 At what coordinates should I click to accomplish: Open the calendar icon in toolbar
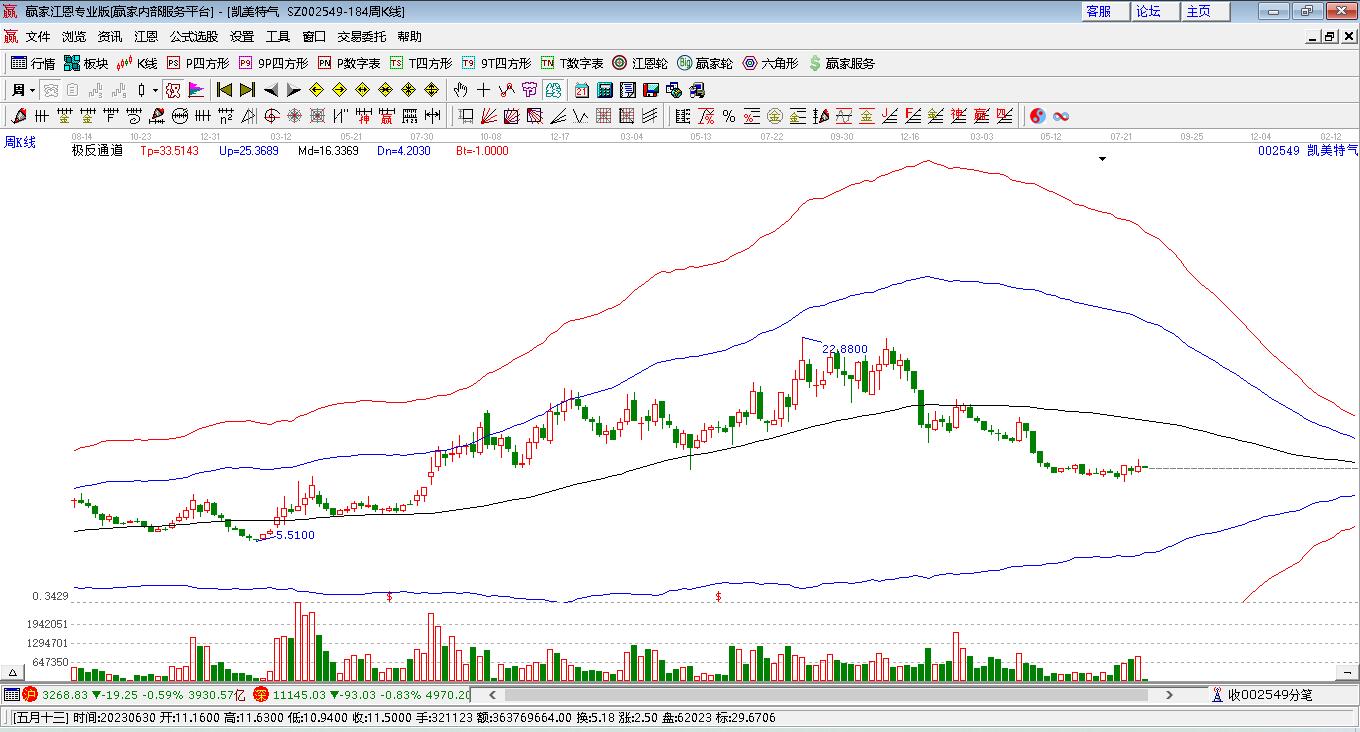point(582,90)
